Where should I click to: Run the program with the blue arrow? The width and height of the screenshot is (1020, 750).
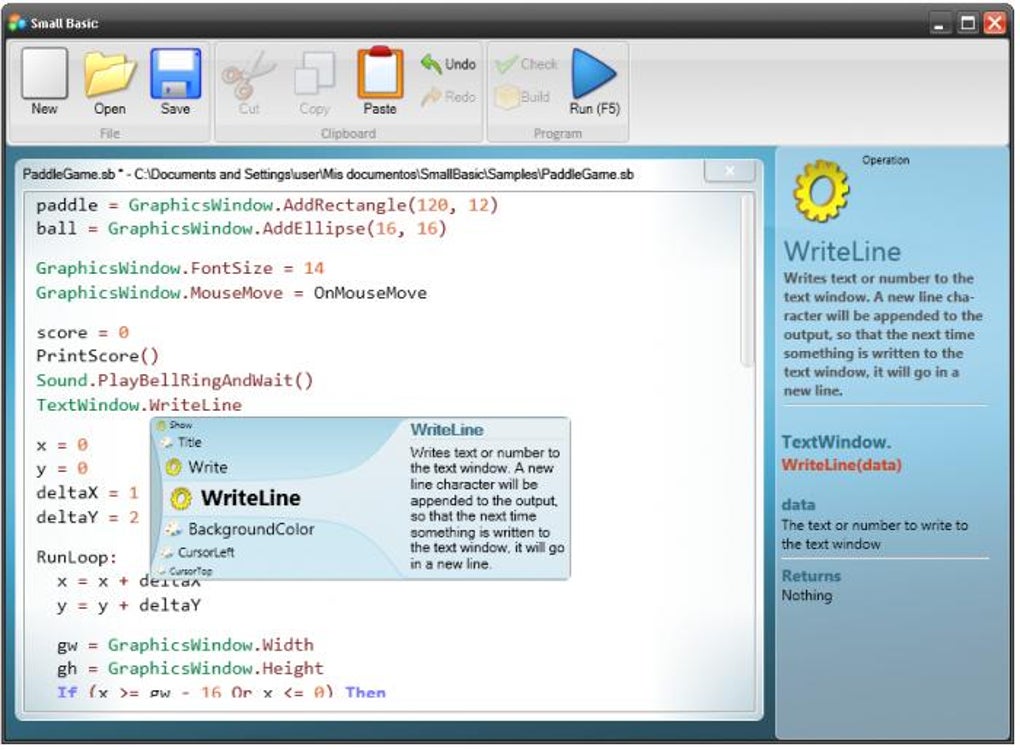pyautogui.click(x=594, y=74)
